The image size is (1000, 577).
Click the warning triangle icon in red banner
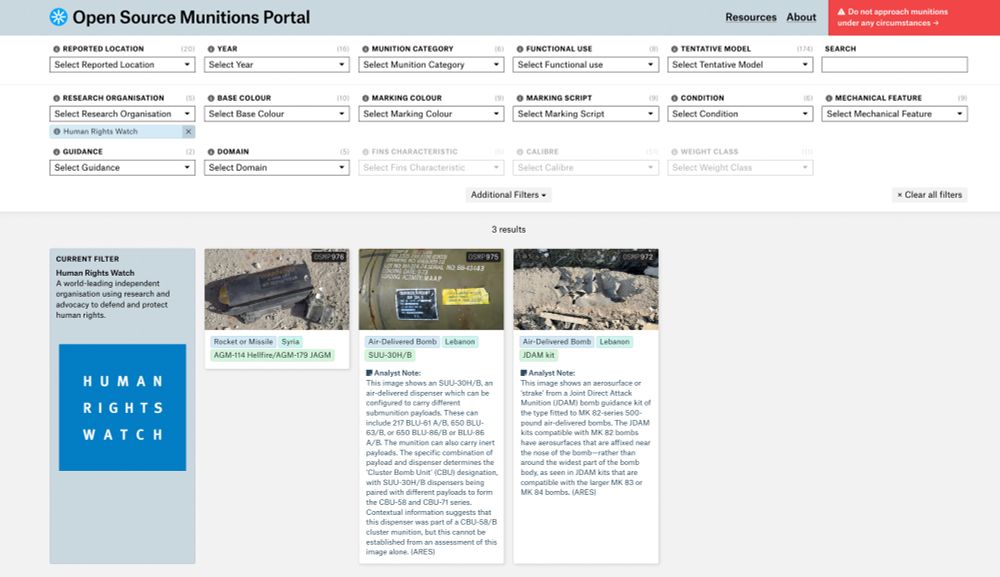(841, 11)
